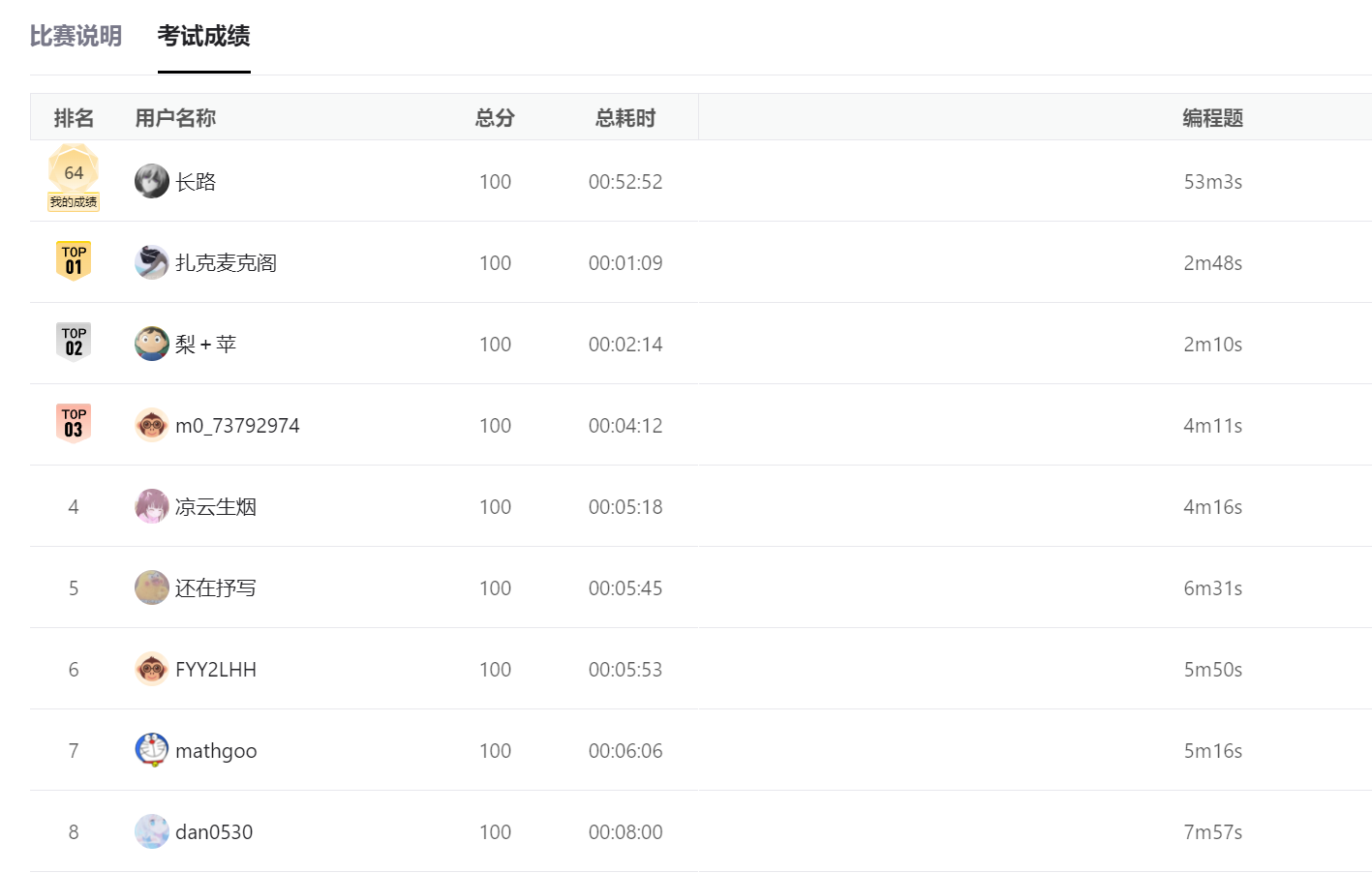Click total time 00:52:52
The image size is (1372, 873).
[x=625, y=182]
